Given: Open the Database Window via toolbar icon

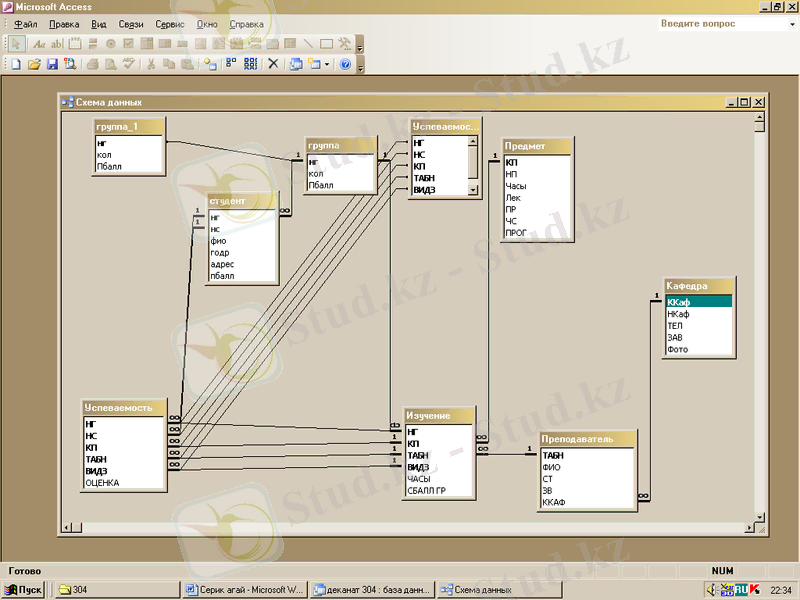Looking at the screenshot, I should point(296,64).
